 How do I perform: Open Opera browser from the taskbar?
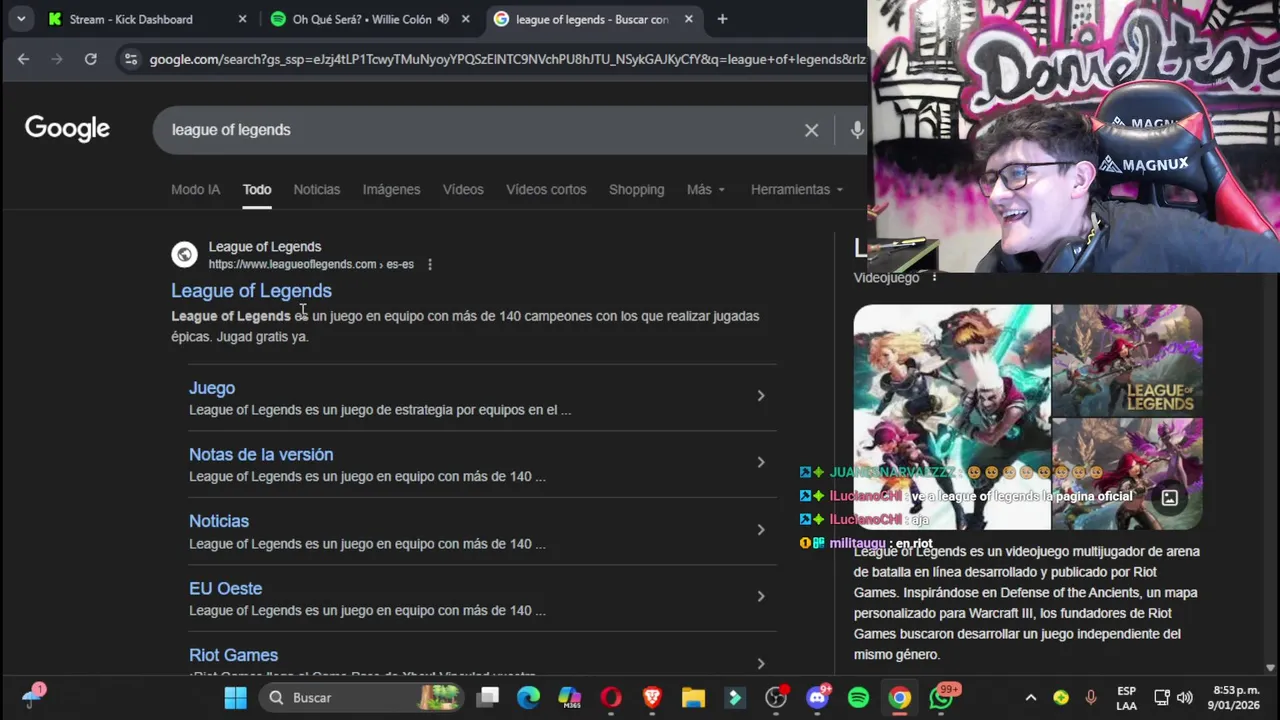tap(611, 697)
